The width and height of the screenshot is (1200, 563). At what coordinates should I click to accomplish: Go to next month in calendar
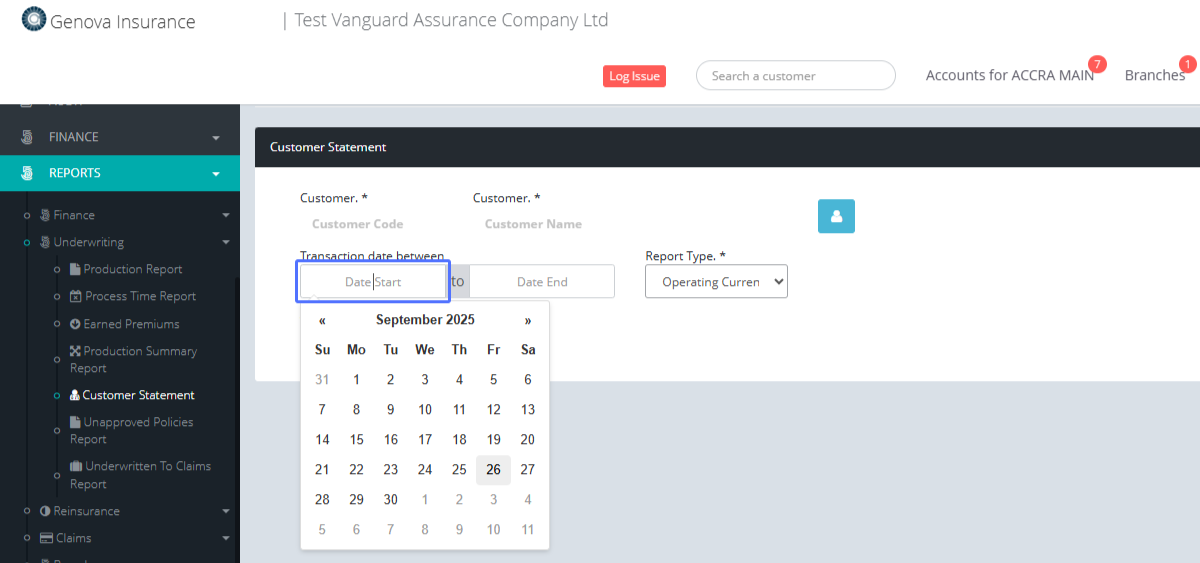(528, 320)
